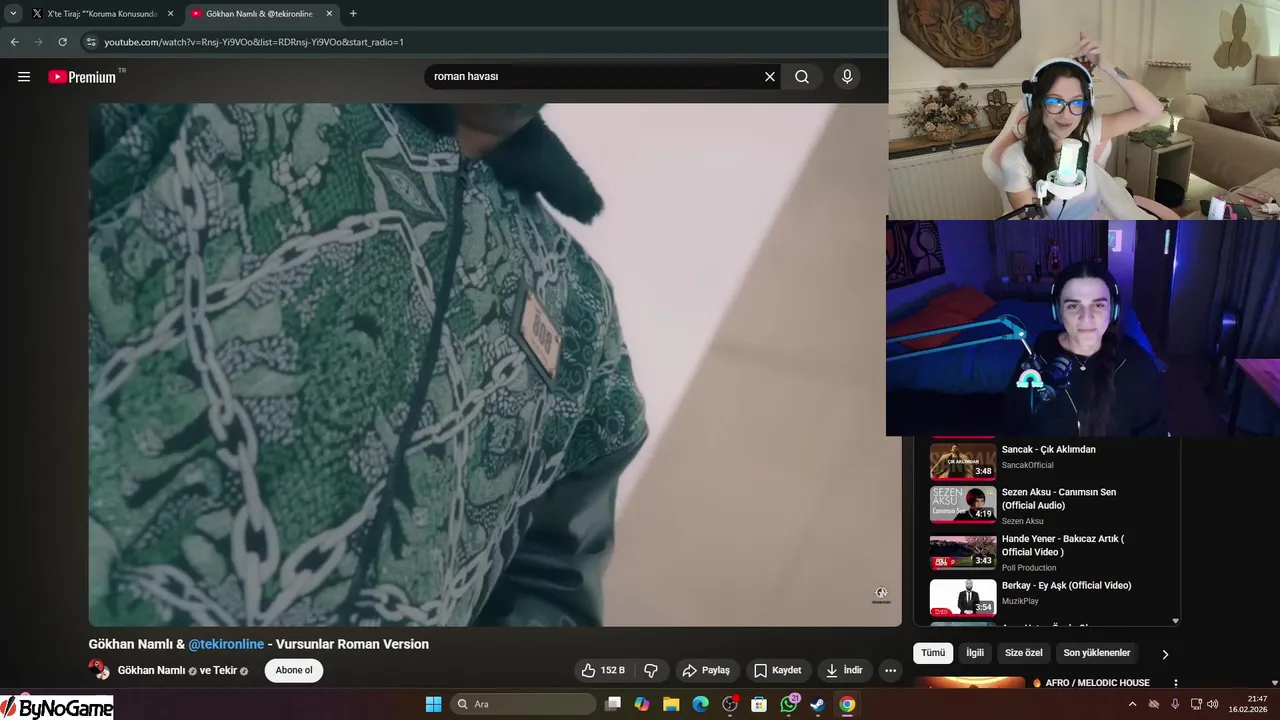Go back in browser history
This screenshot has height=720, width=1280.
tap(14, 42)
